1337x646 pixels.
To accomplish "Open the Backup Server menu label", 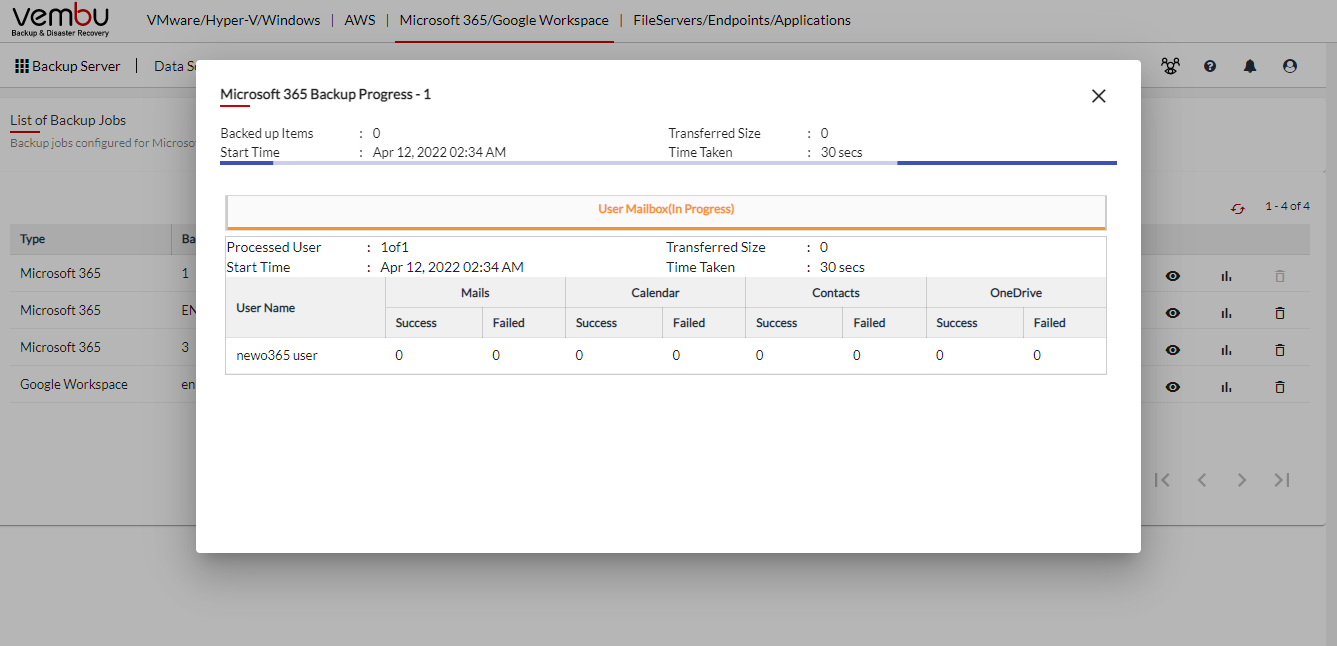I will click(76, 66).
